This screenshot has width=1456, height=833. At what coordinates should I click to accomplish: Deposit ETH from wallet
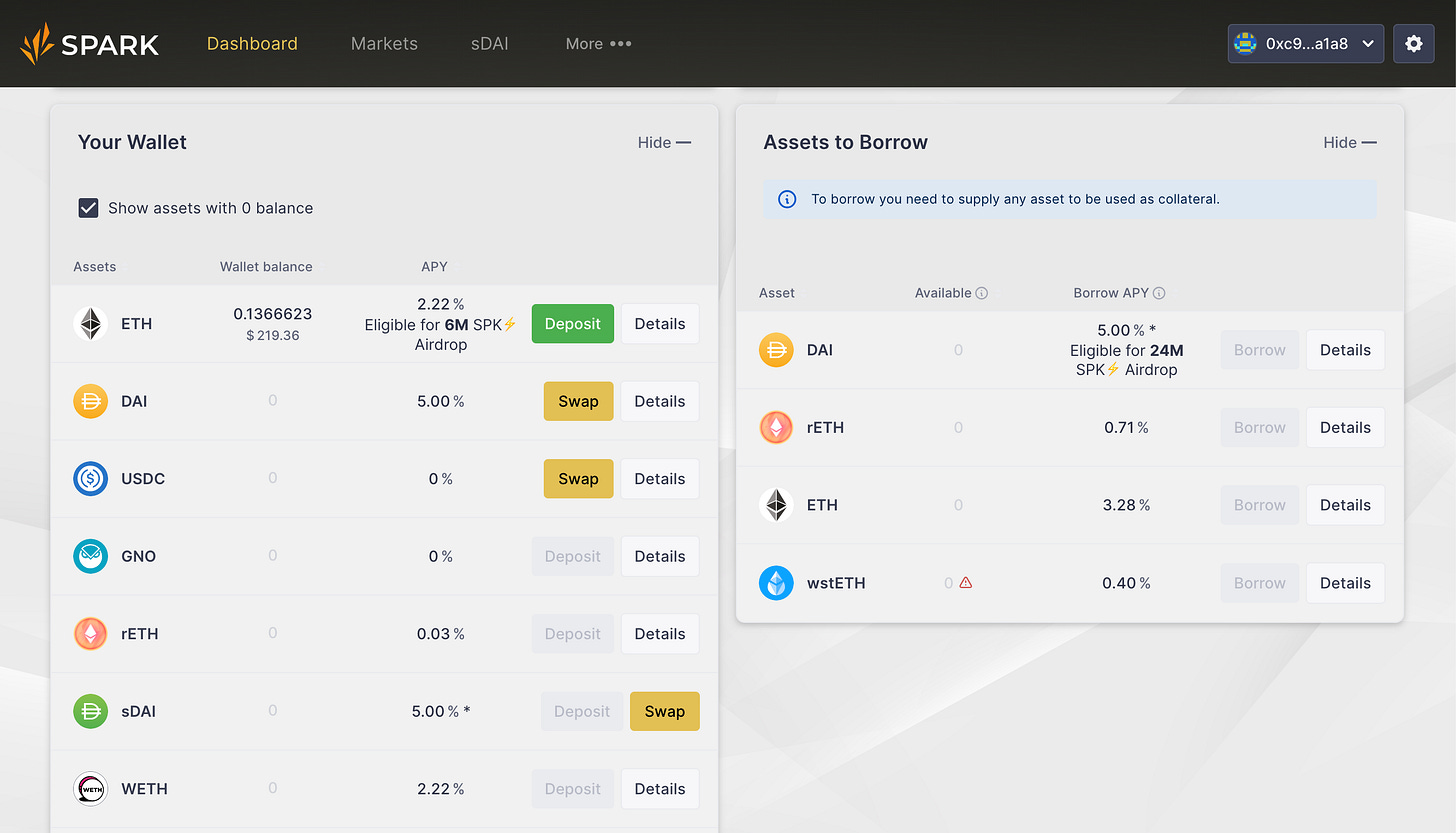click(x=573, y=324)
